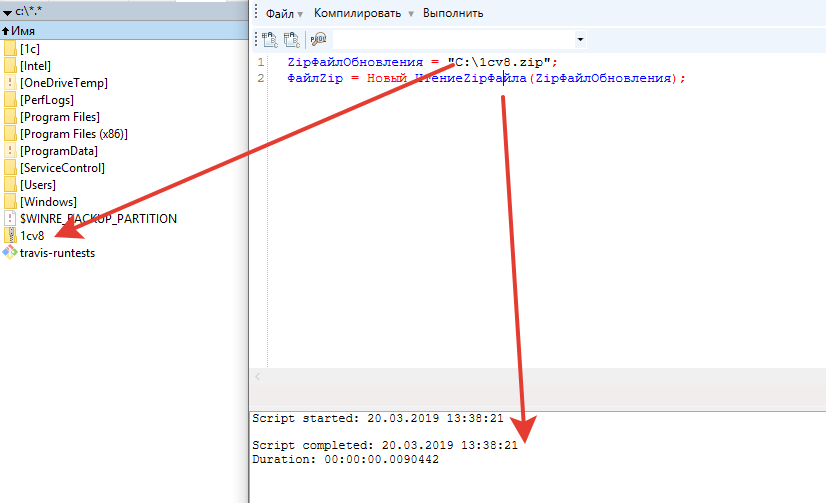Click the line number 2 in the gutter
The width and height of the screenshot is (826, 503).
261,78
